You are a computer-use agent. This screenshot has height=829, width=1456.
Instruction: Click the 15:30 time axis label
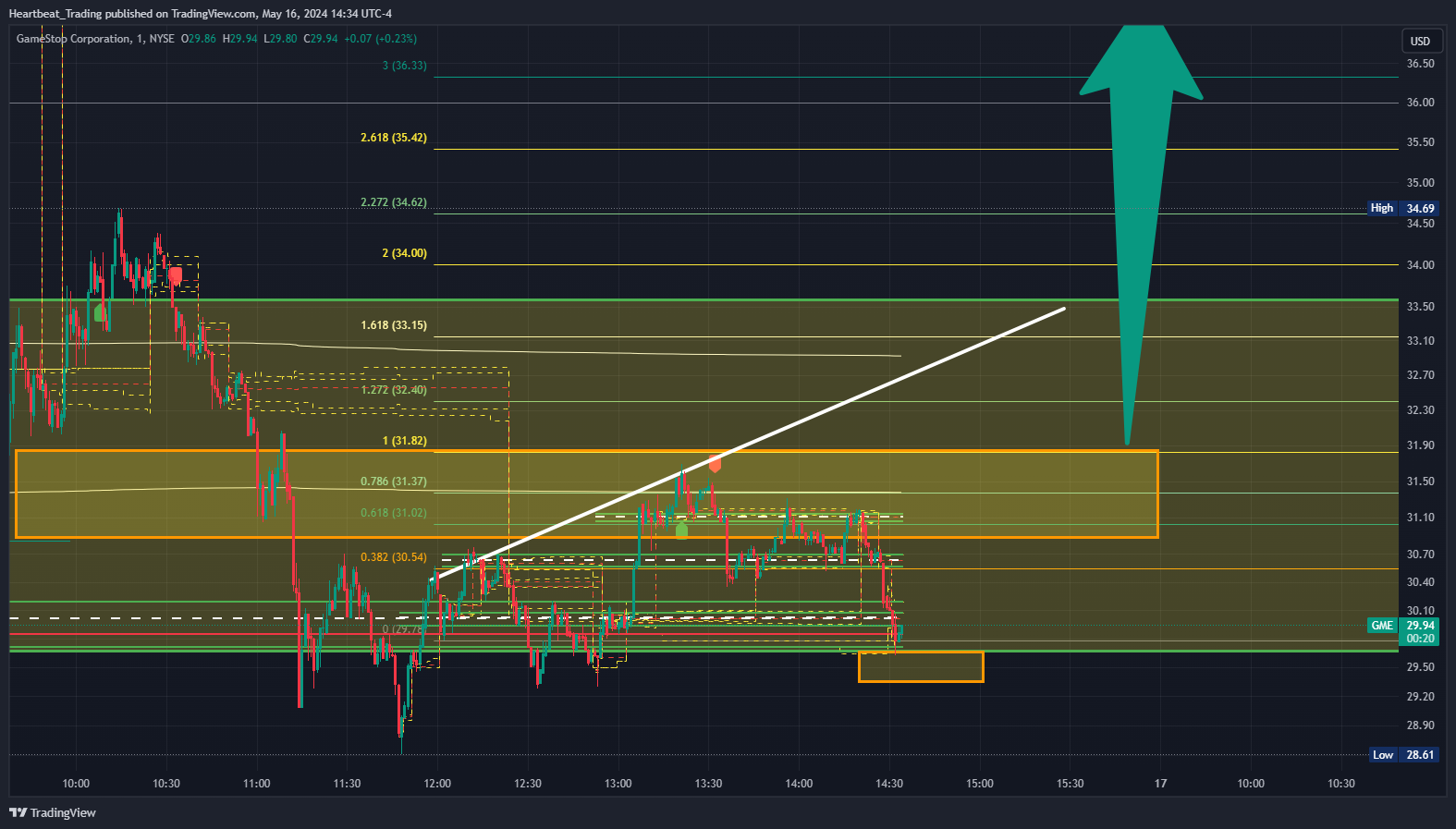(1070, 784)
